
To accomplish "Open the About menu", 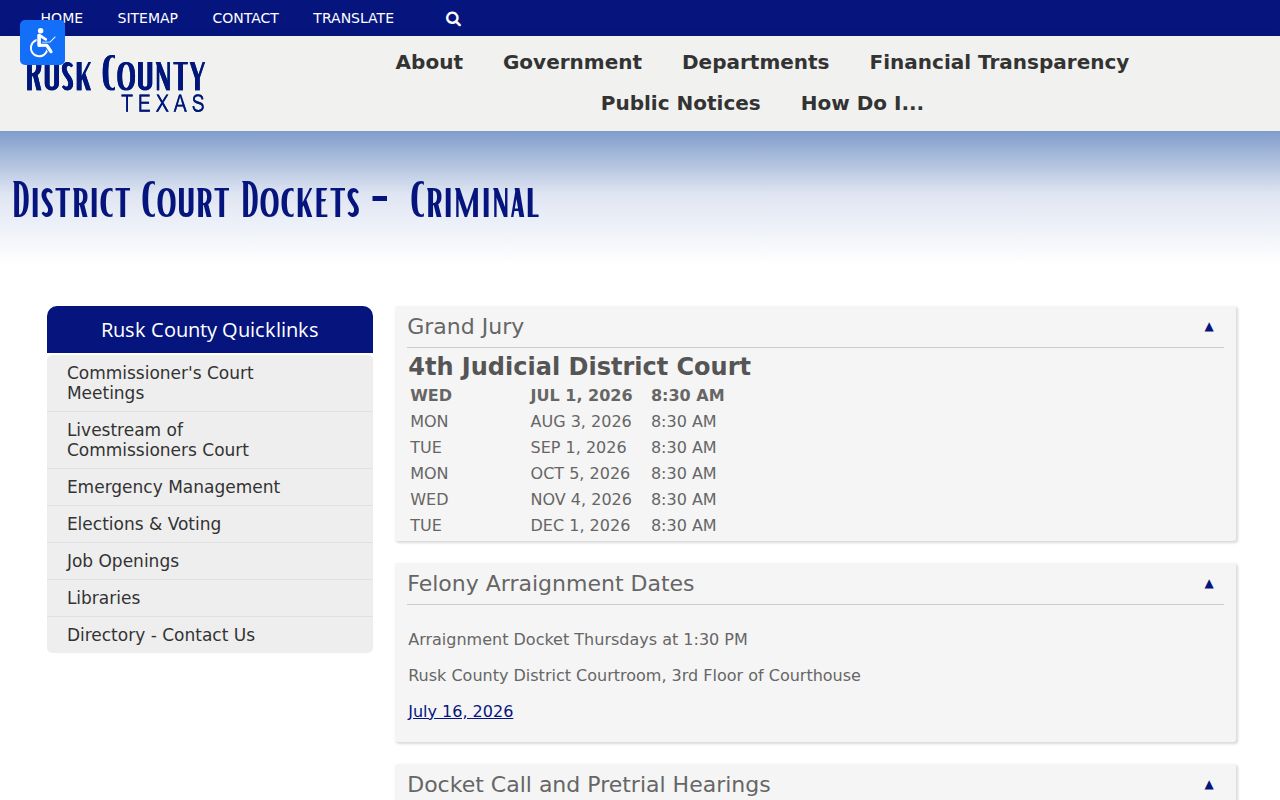I will click(x=429, y=62).
